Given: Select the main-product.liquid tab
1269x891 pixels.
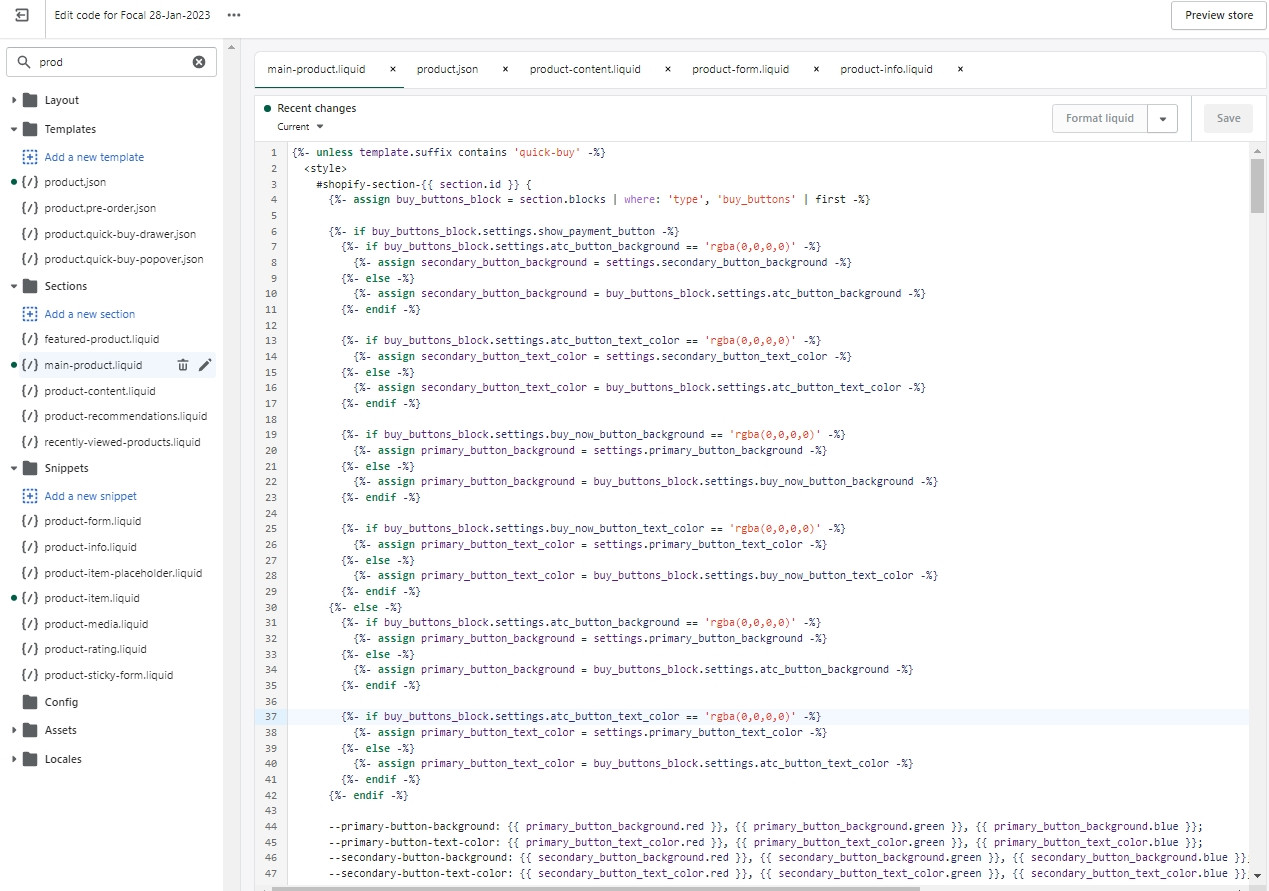Looking at the screenshot, I should pos(316,69).
